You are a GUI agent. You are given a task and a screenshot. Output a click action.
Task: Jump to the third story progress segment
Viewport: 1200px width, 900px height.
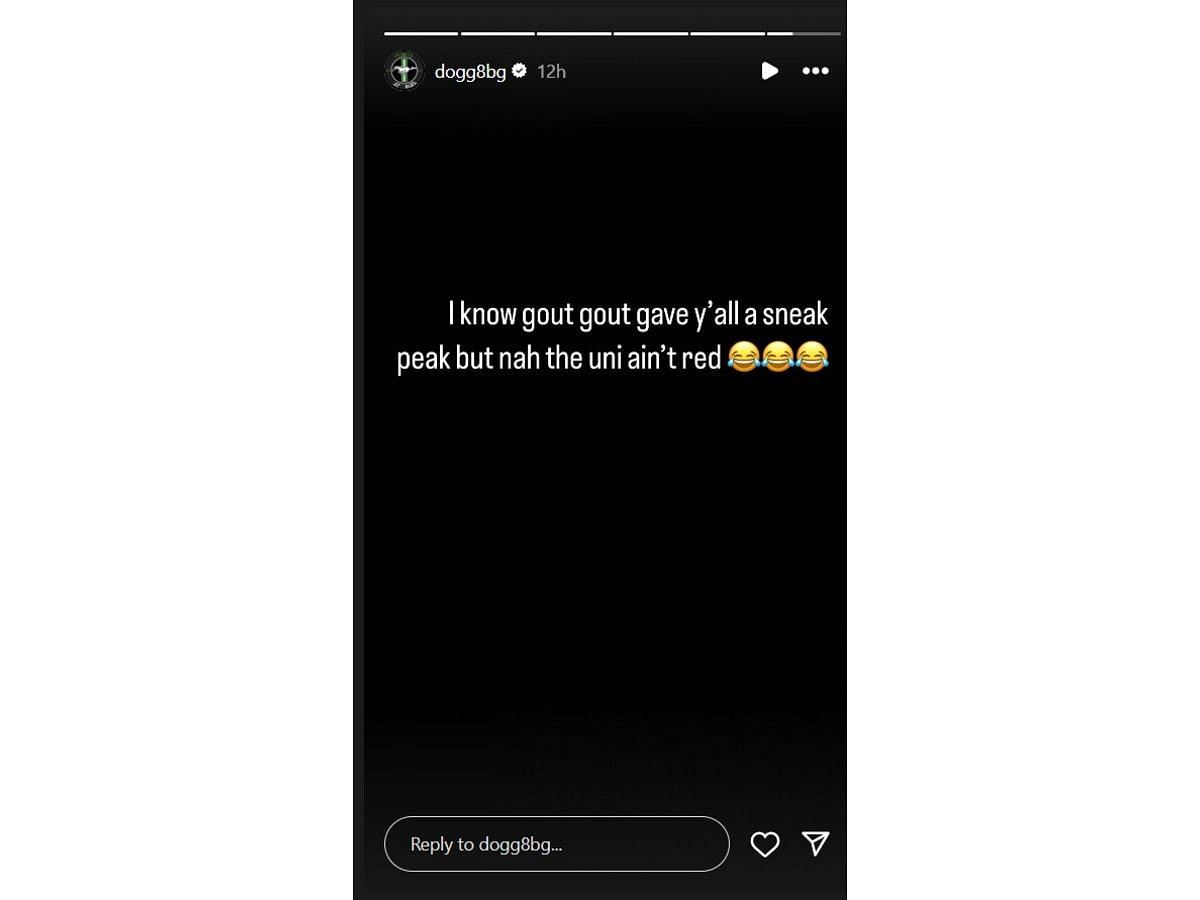click(574, 34)
